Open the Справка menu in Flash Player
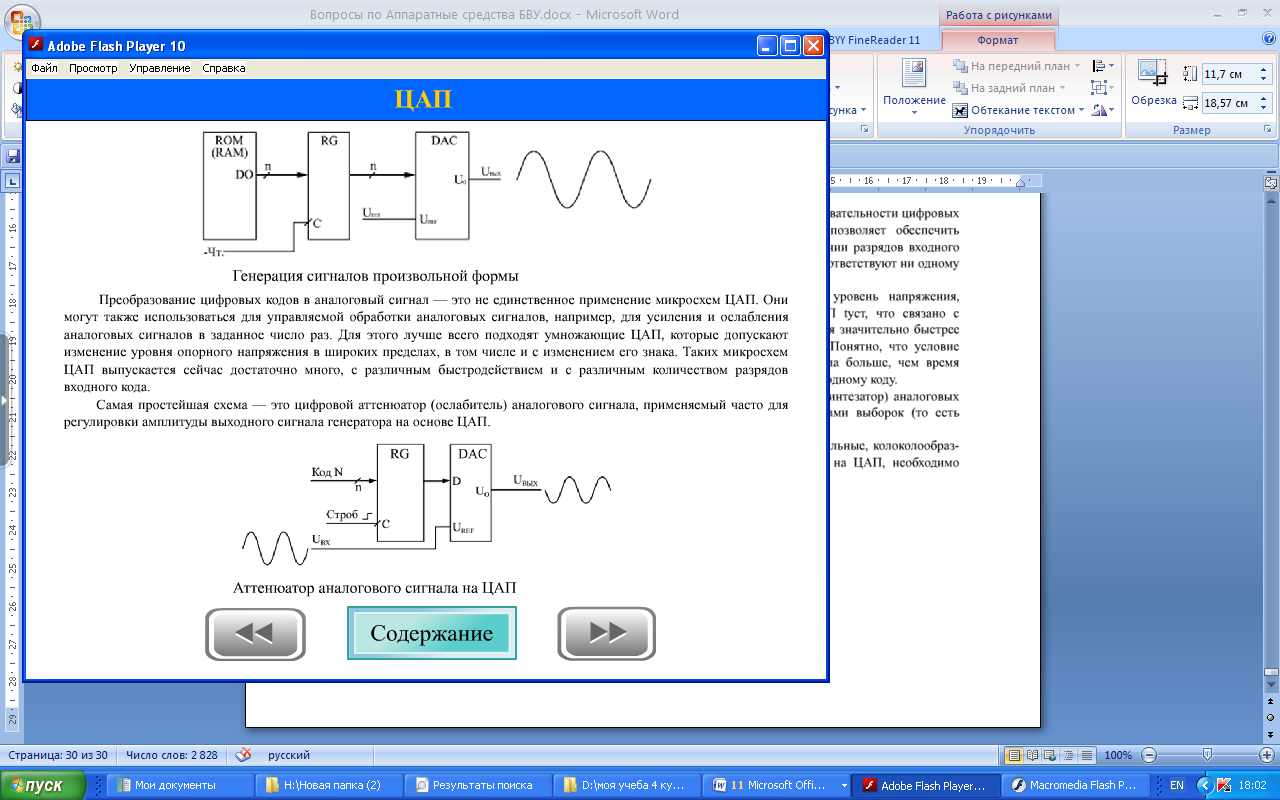Viewport: 1280px width, 800px height. 224,68
